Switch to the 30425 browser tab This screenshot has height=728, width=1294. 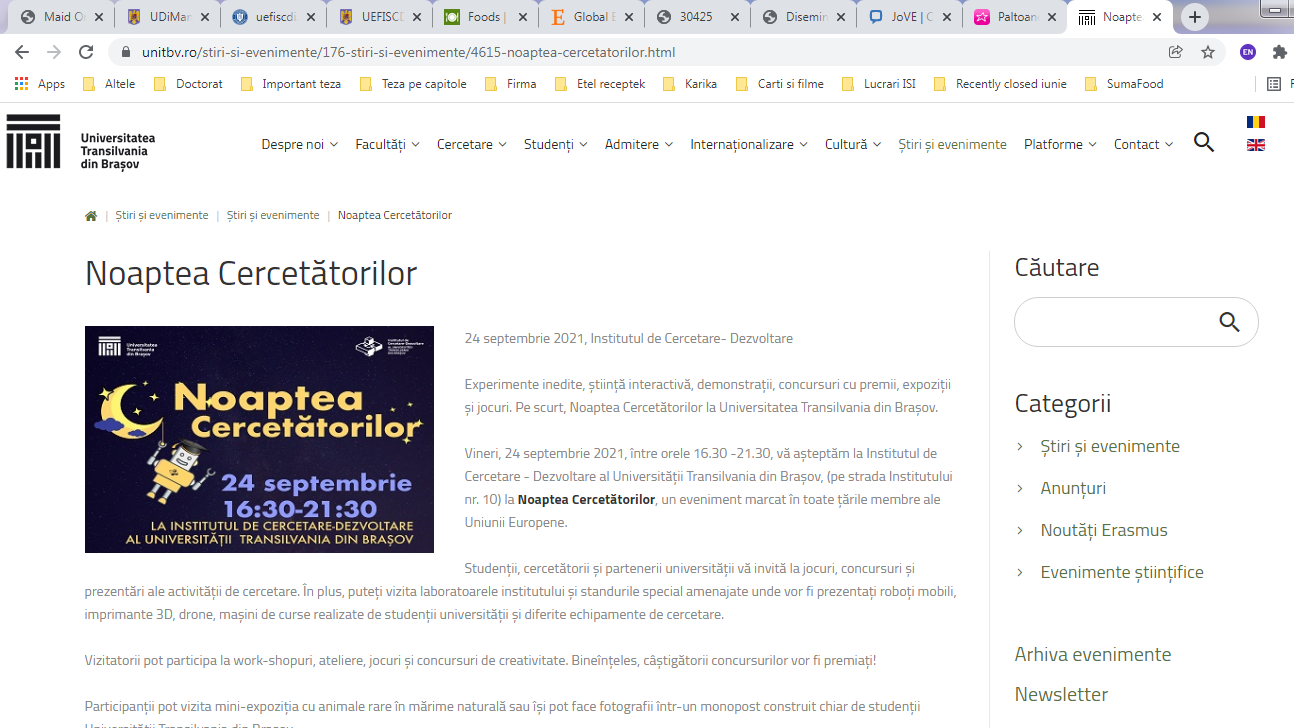click(696, 17)
